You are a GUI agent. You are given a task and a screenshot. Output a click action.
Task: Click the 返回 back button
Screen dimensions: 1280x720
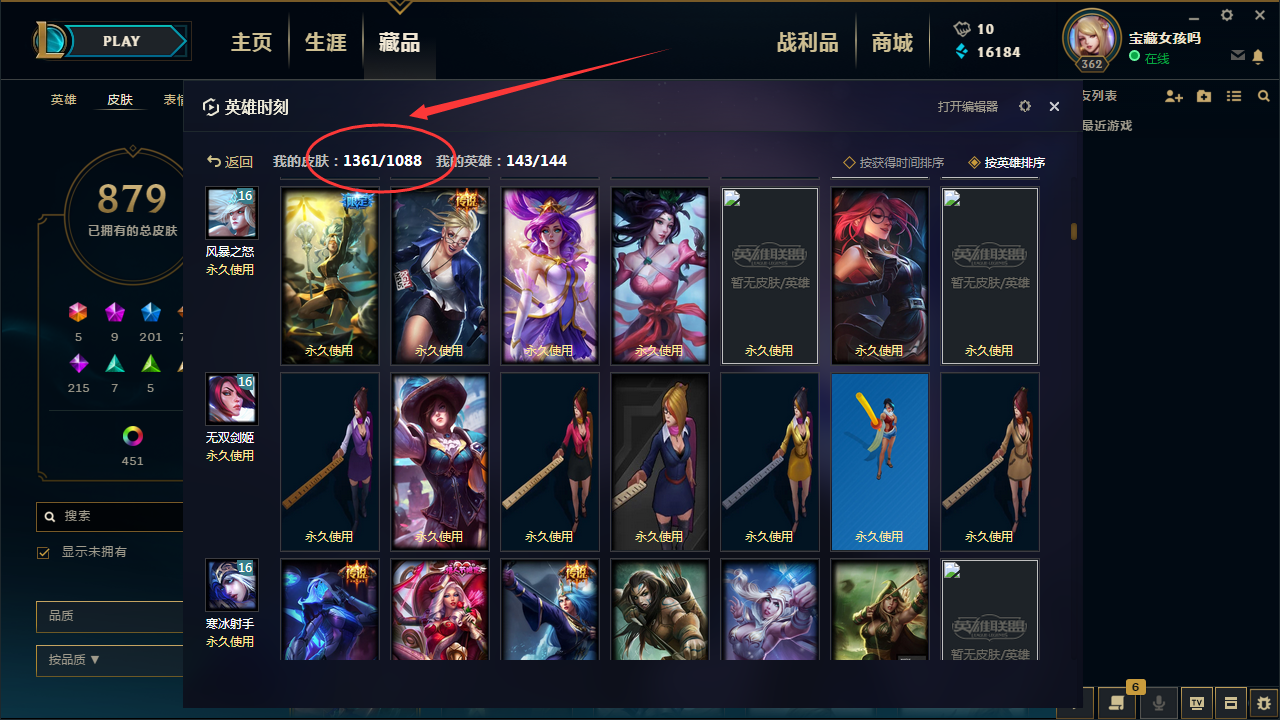(x=230, y=162)
